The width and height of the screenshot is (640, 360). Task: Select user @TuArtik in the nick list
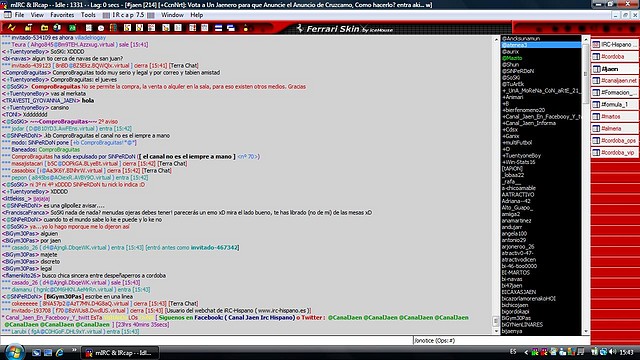pyautogui.click(x=513, y=84)
